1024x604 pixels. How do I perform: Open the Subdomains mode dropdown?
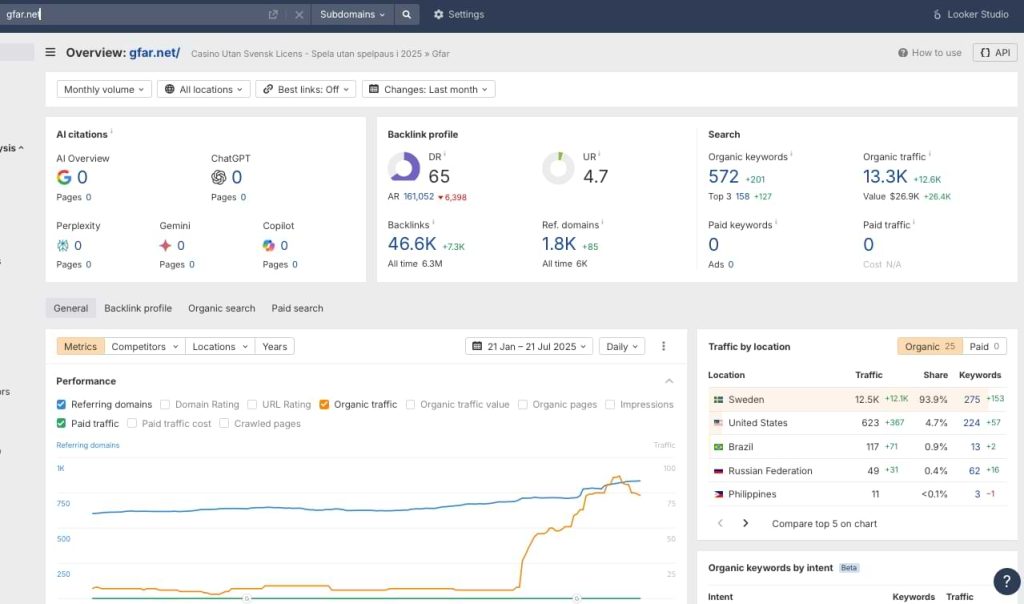tap(352, 15)
